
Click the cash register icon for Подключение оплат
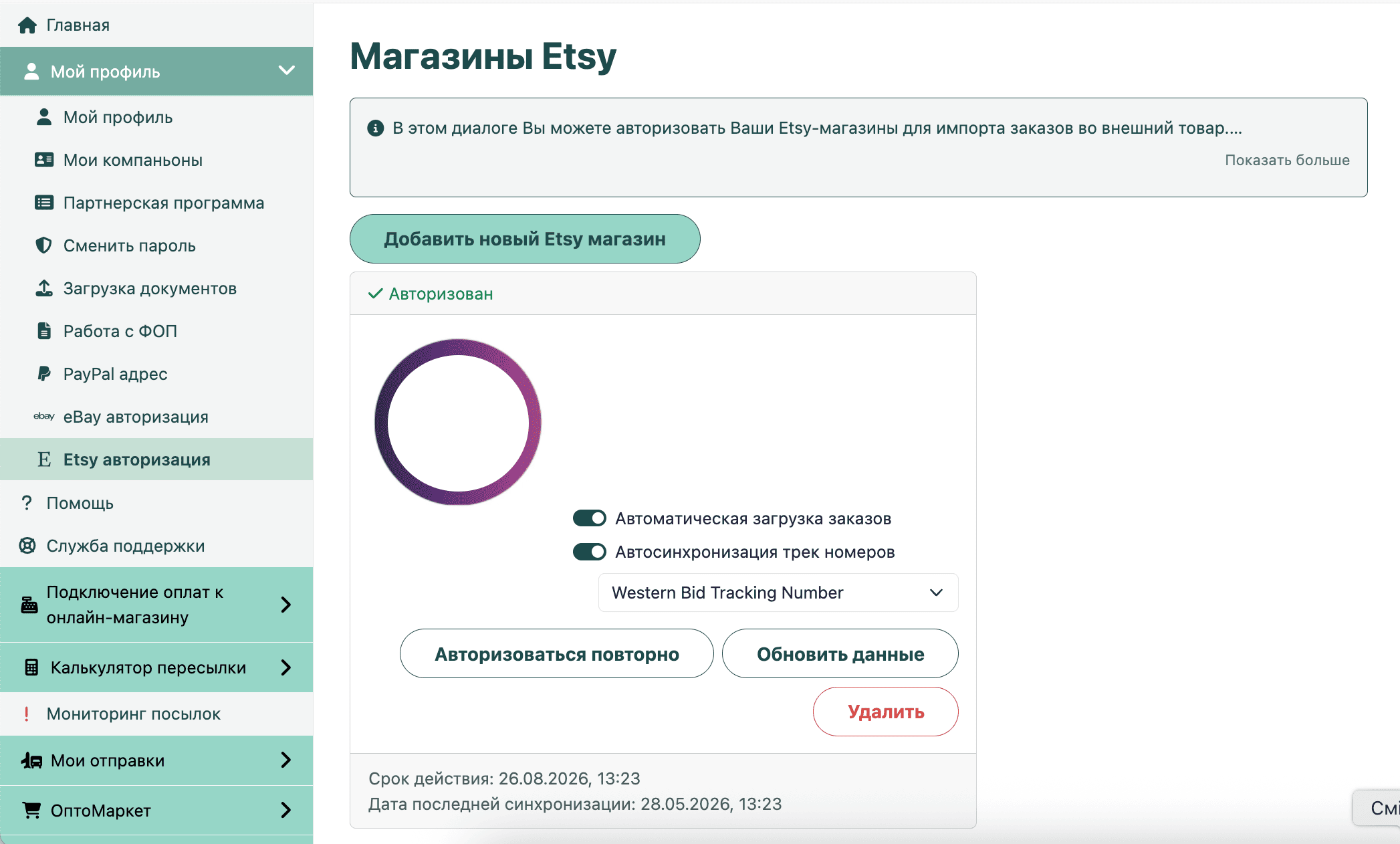pos(29,605)
